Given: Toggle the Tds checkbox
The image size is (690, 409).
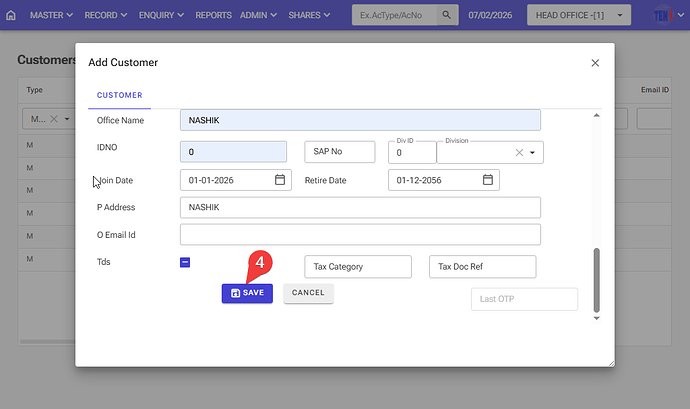Looking at the screenshot, I should coord(185,263).
